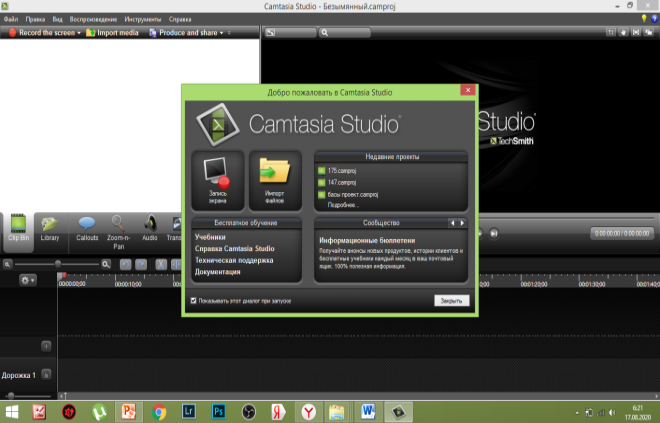Close the welcome dialog with red X
660x423 pixels.
tap(468, 90)
